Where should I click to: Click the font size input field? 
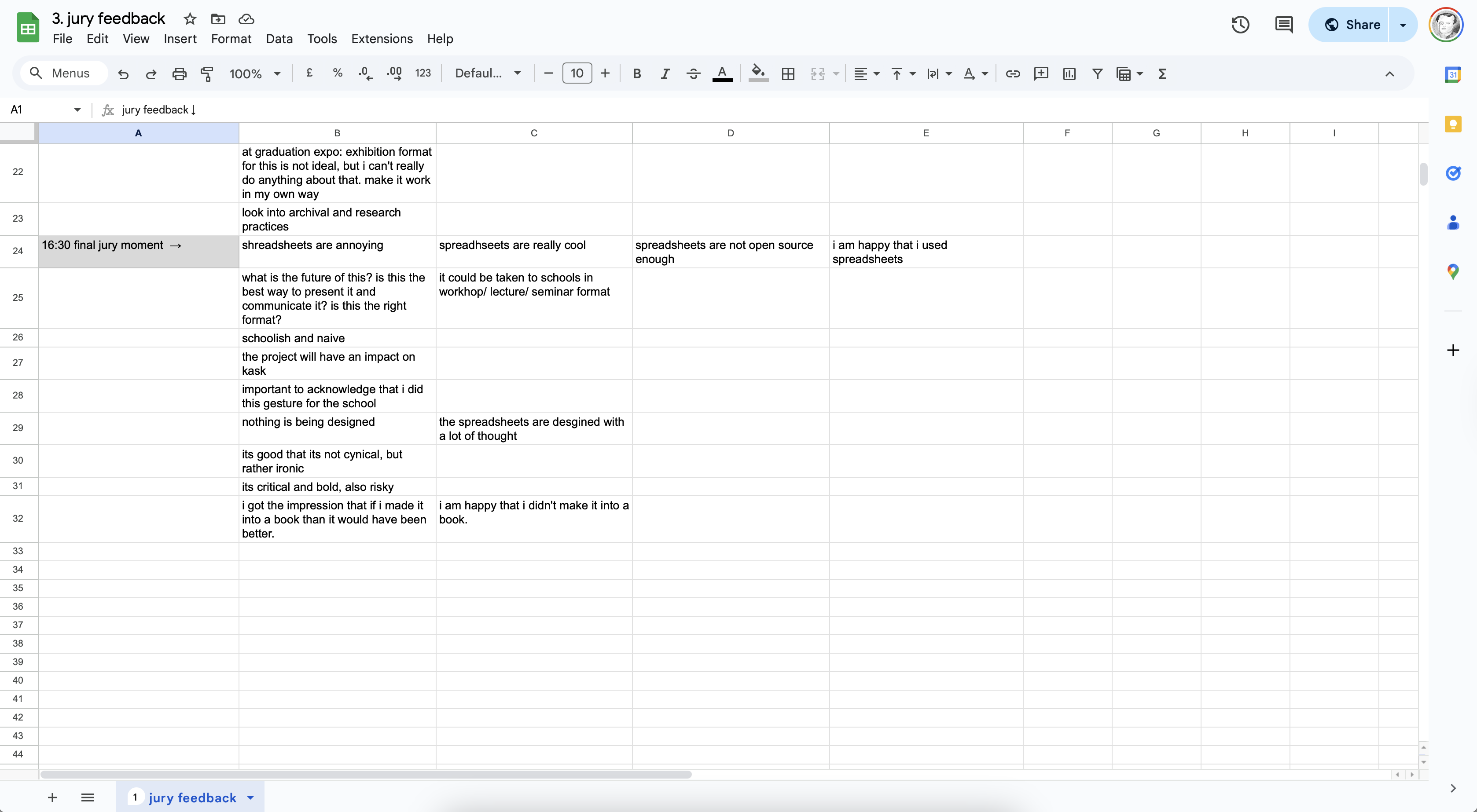click(577, 73)
